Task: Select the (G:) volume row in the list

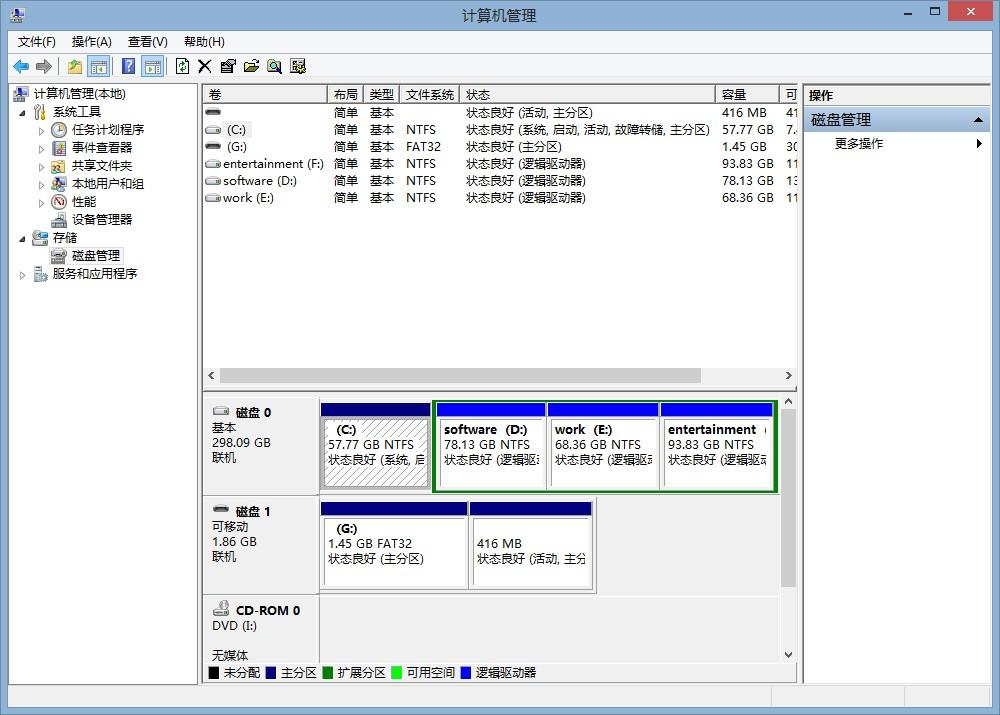Action: tap(500, 147)
